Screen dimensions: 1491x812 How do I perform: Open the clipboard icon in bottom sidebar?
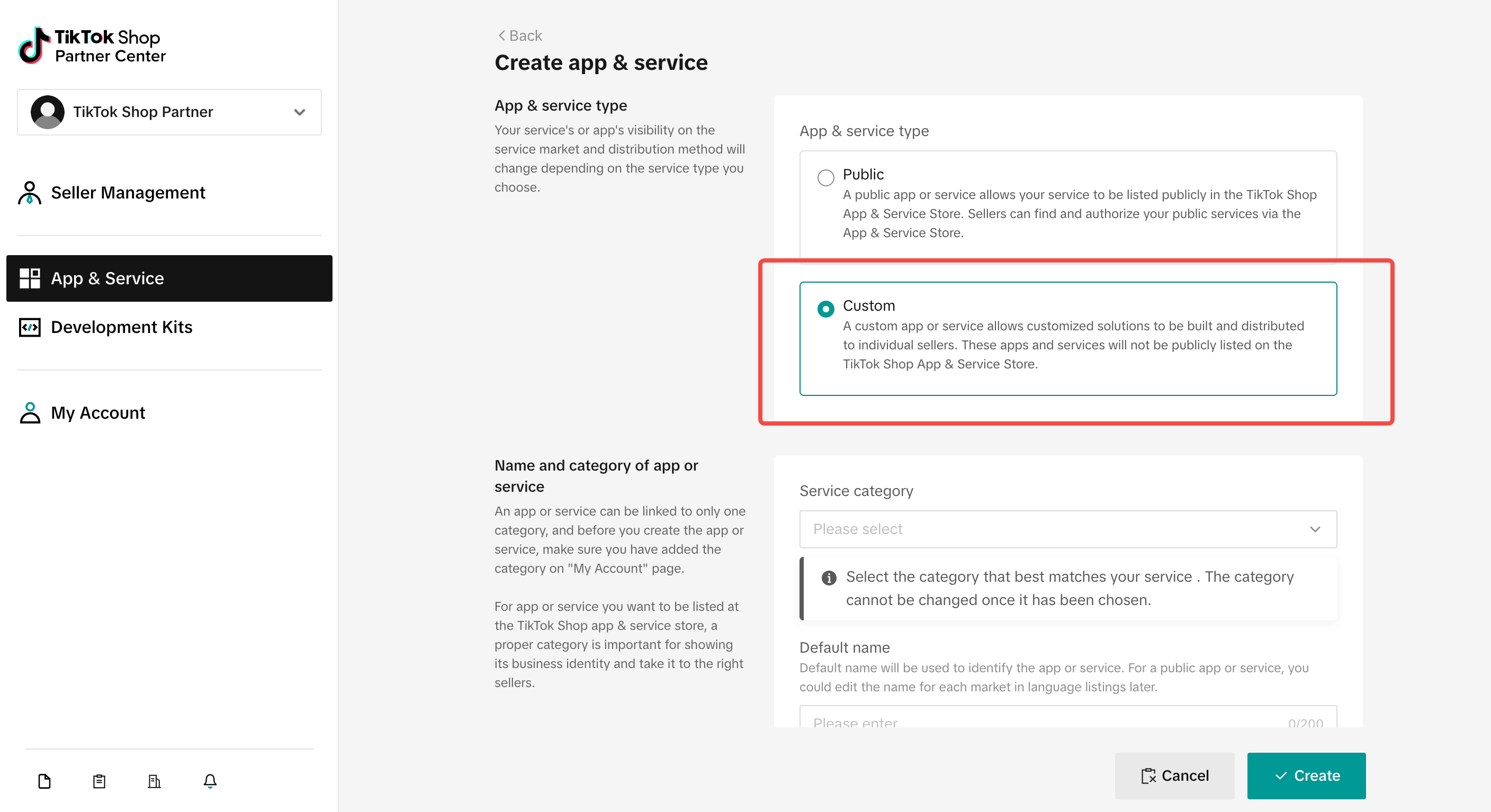tap(99, 781)
